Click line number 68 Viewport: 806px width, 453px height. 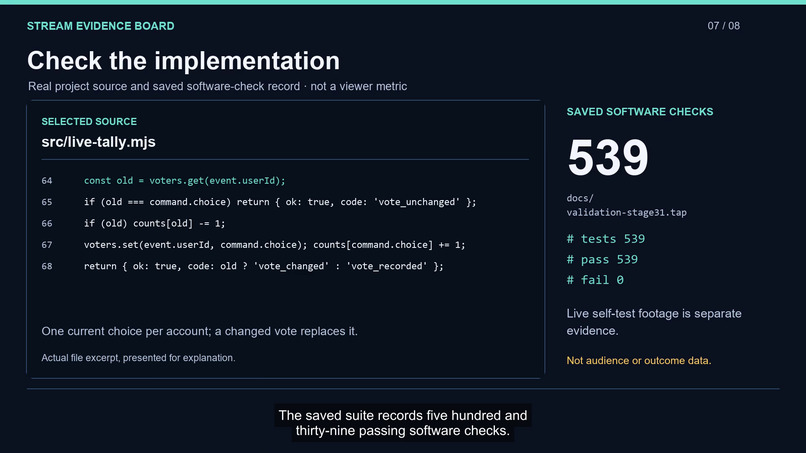[47, 266]
